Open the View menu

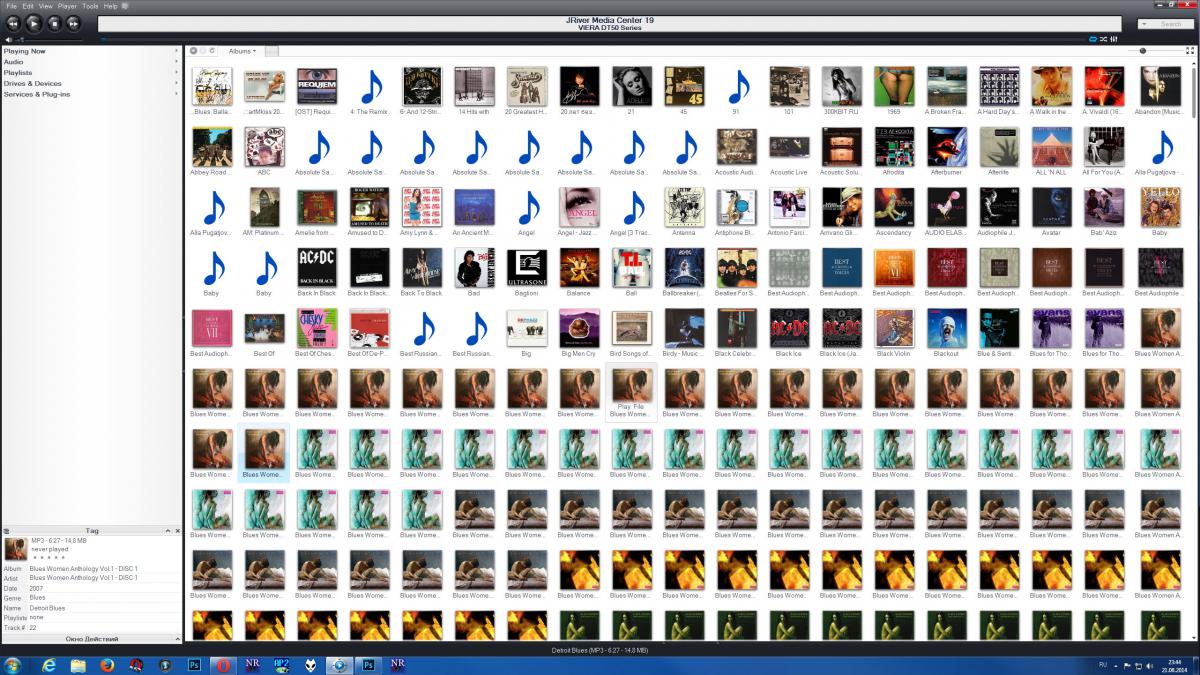pyautogui.click(x=45, y=6)
